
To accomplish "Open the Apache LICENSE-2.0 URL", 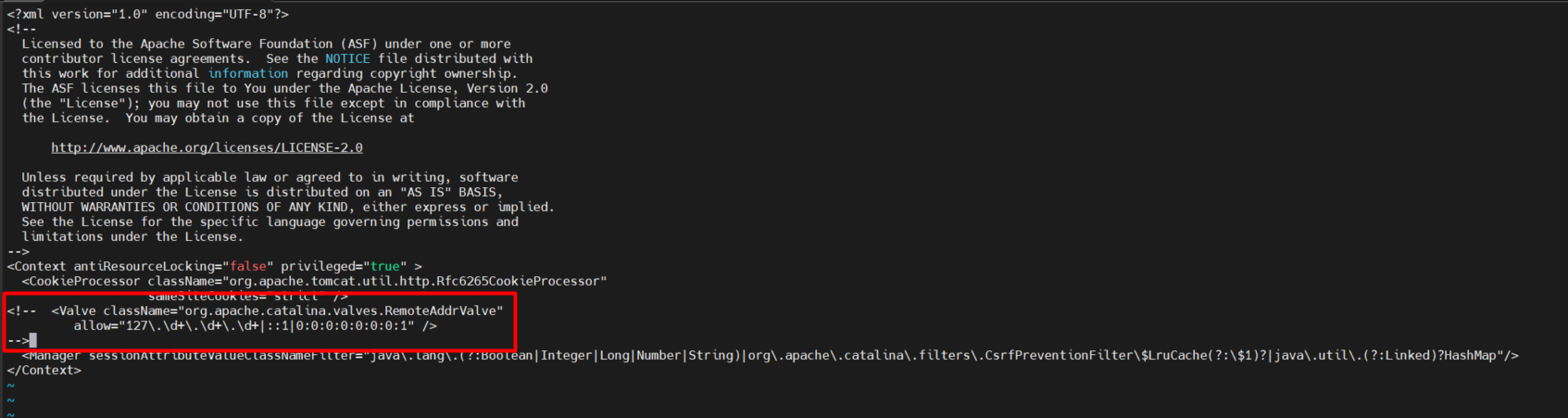I will point(207,147).
